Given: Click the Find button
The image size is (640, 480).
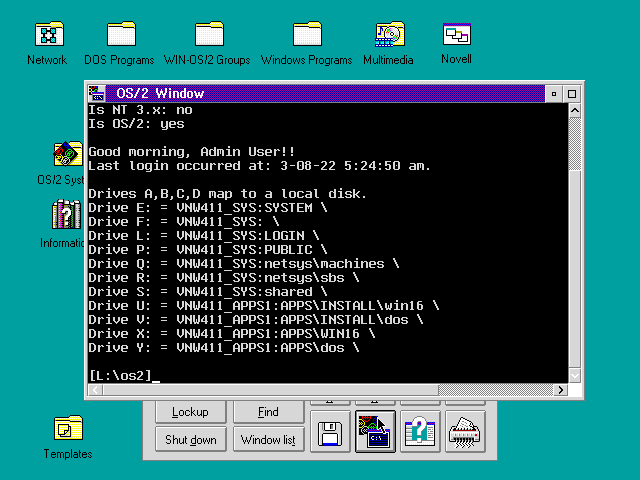Looking at the screenshot, I should click(x=268, y=412).
